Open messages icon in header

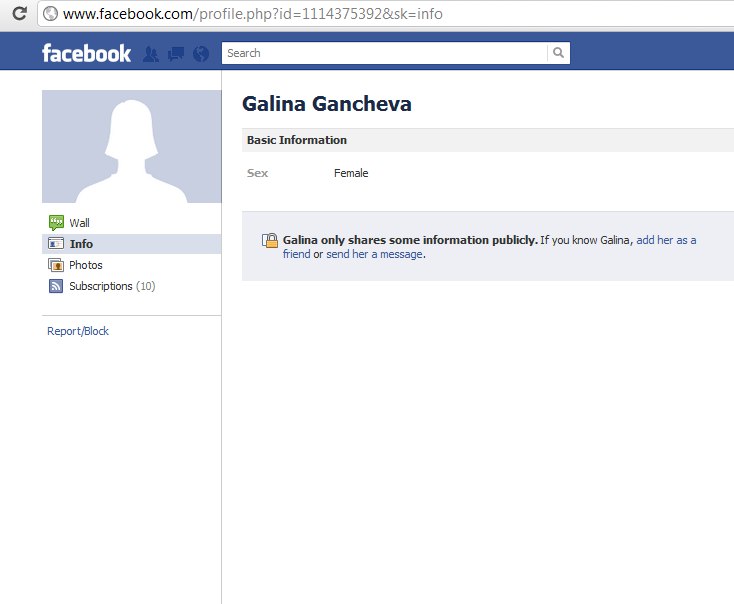coord(176,54)
